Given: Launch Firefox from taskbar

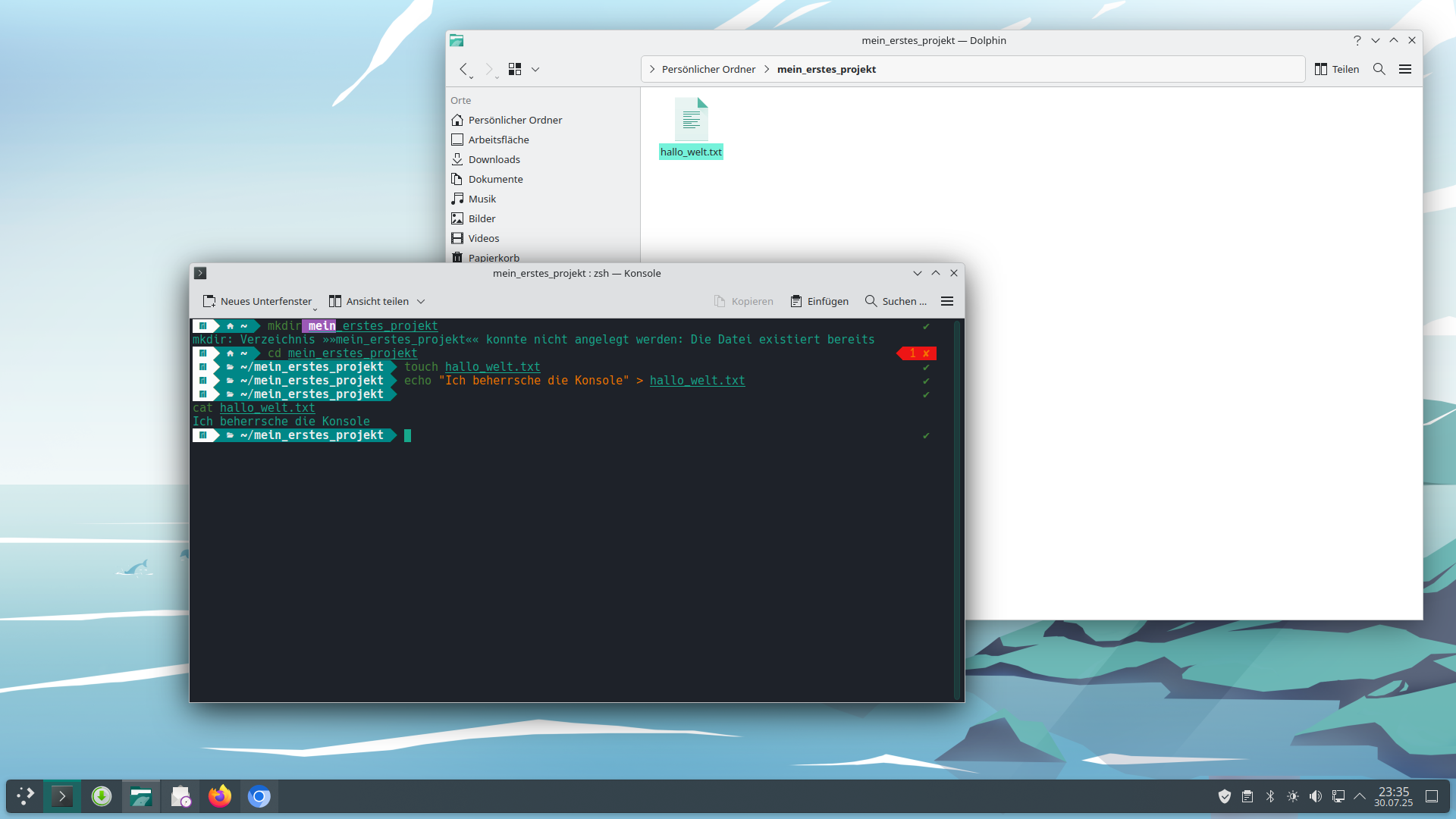Looking at the screenshot, I should point(220,796).
